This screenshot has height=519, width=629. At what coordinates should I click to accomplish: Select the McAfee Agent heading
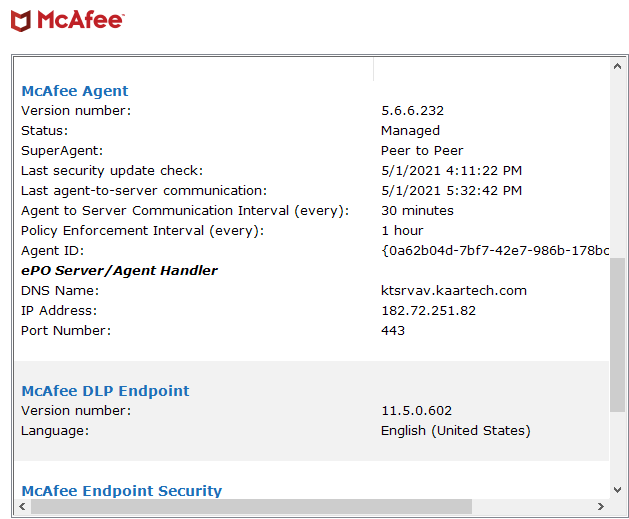tap(75, 91)
